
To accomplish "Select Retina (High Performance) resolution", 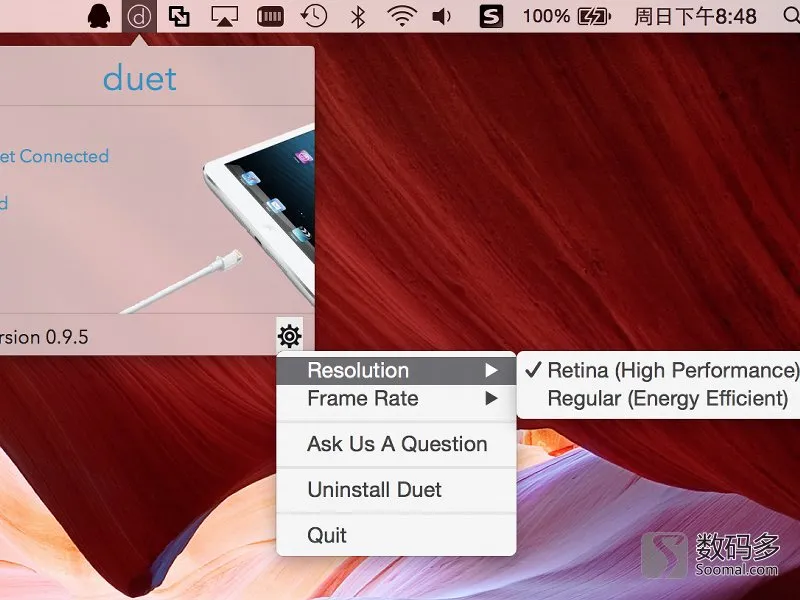I will 659,370.
